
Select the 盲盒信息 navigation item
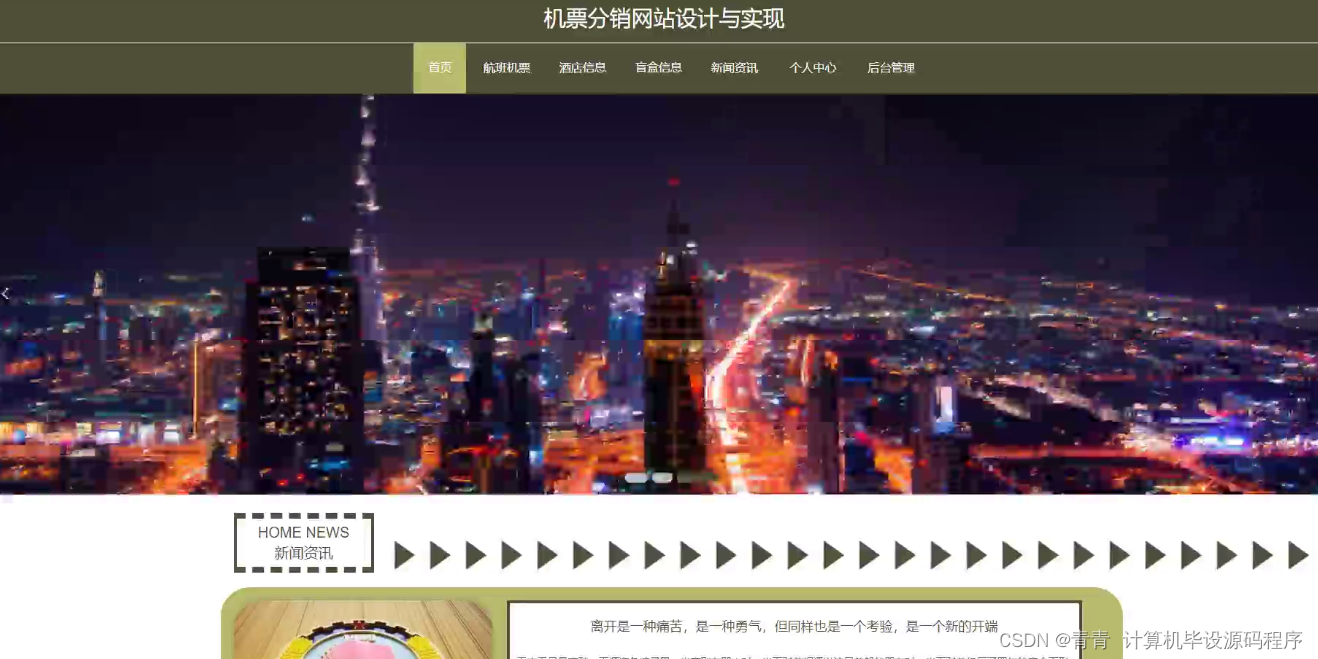click(659, 68)
